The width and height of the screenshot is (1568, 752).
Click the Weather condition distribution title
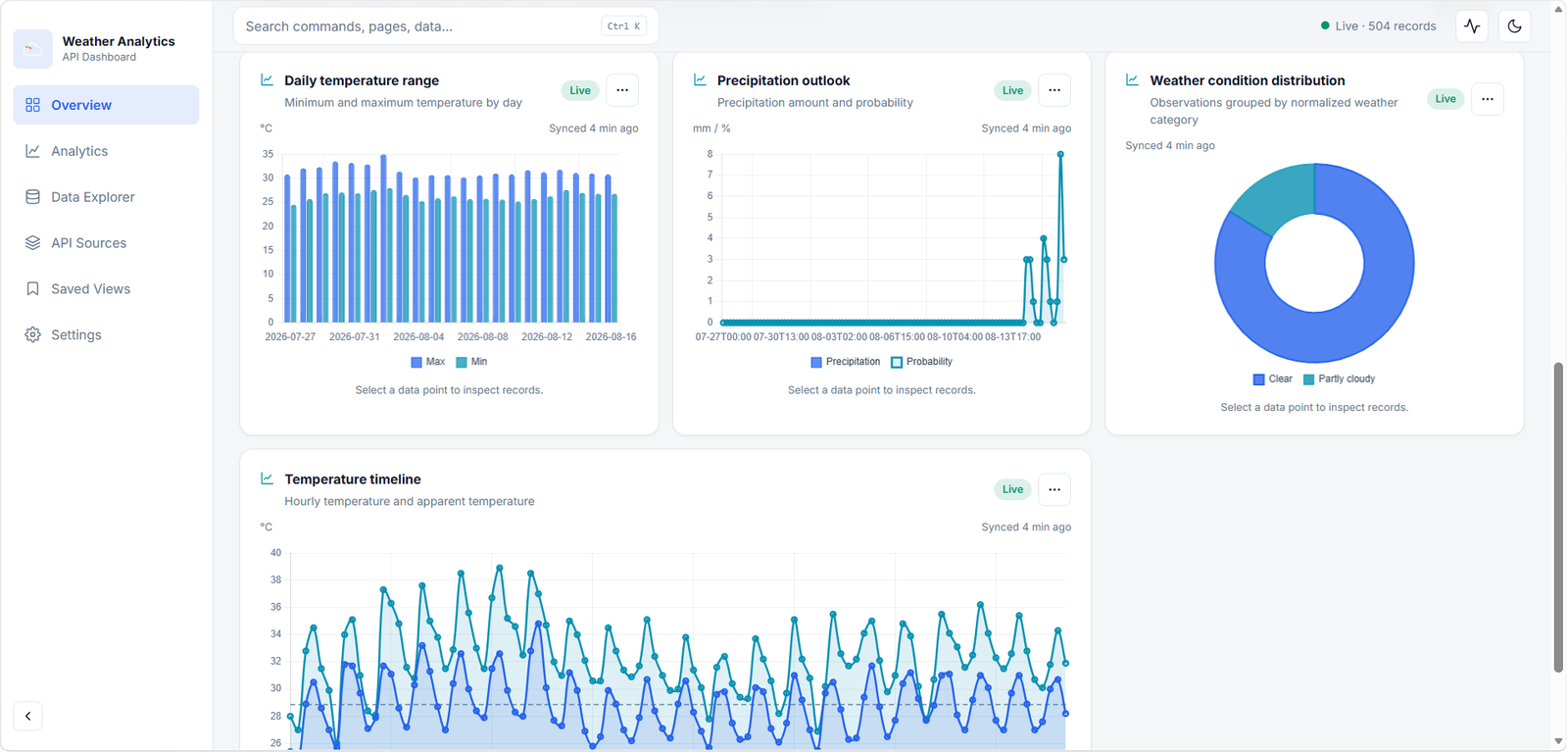(x=1248, y=80)
